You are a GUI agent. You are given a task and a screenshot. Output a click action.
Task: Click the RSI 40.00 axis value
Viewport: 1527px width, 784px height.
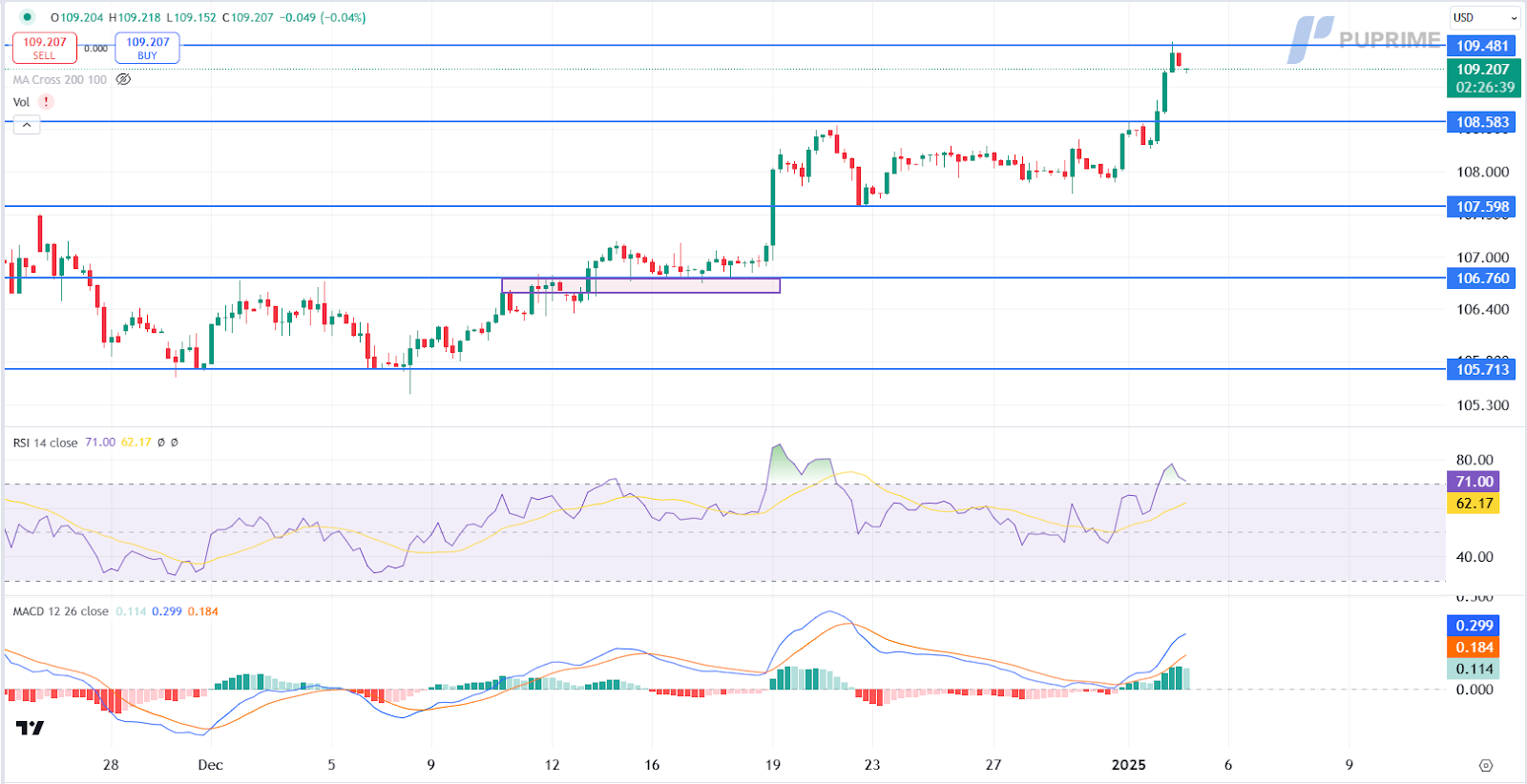(1475, 557)
